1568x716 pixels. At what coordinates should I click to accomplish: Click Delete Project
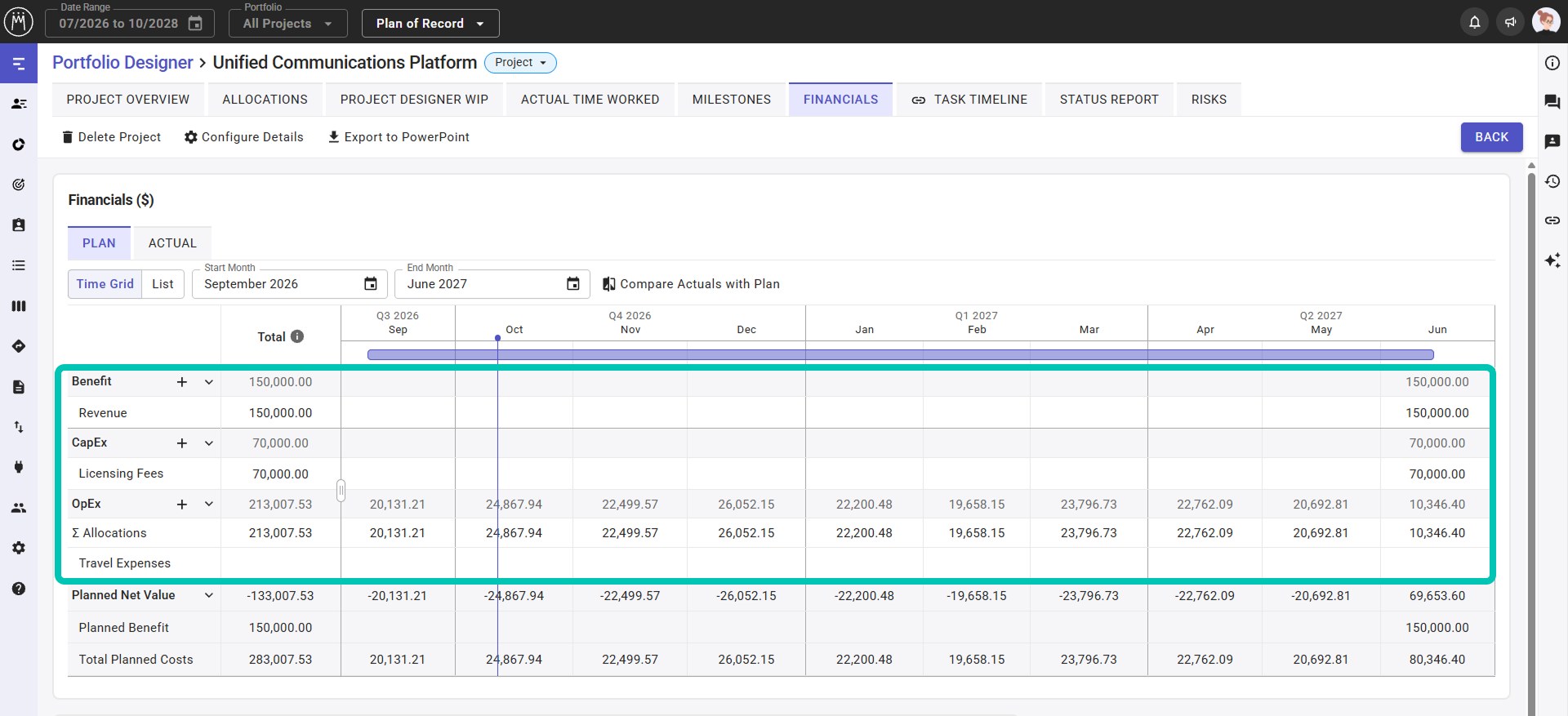(x=112, y=137)
